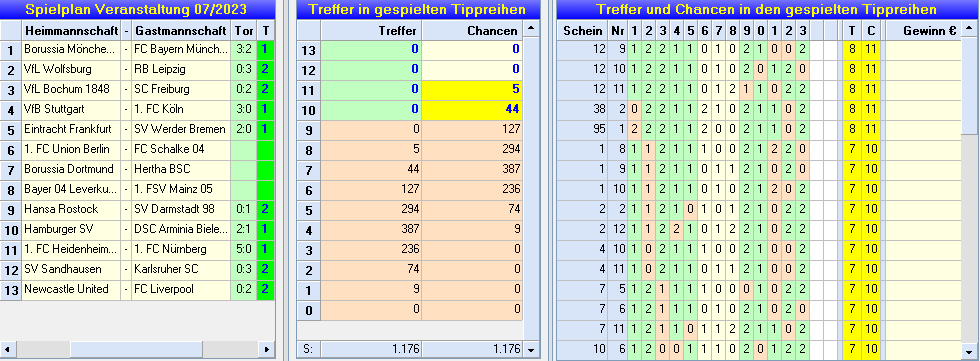Select the Hamburger SV team cell
Viewport: 980px width, 361px height.
point(71,229)
